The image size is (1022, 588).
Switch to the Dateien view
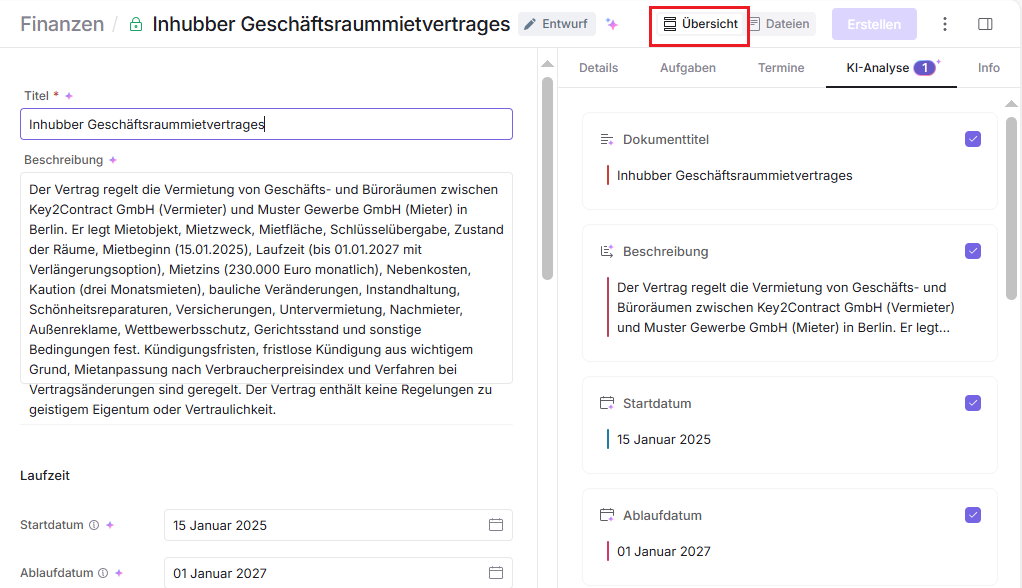779,24
